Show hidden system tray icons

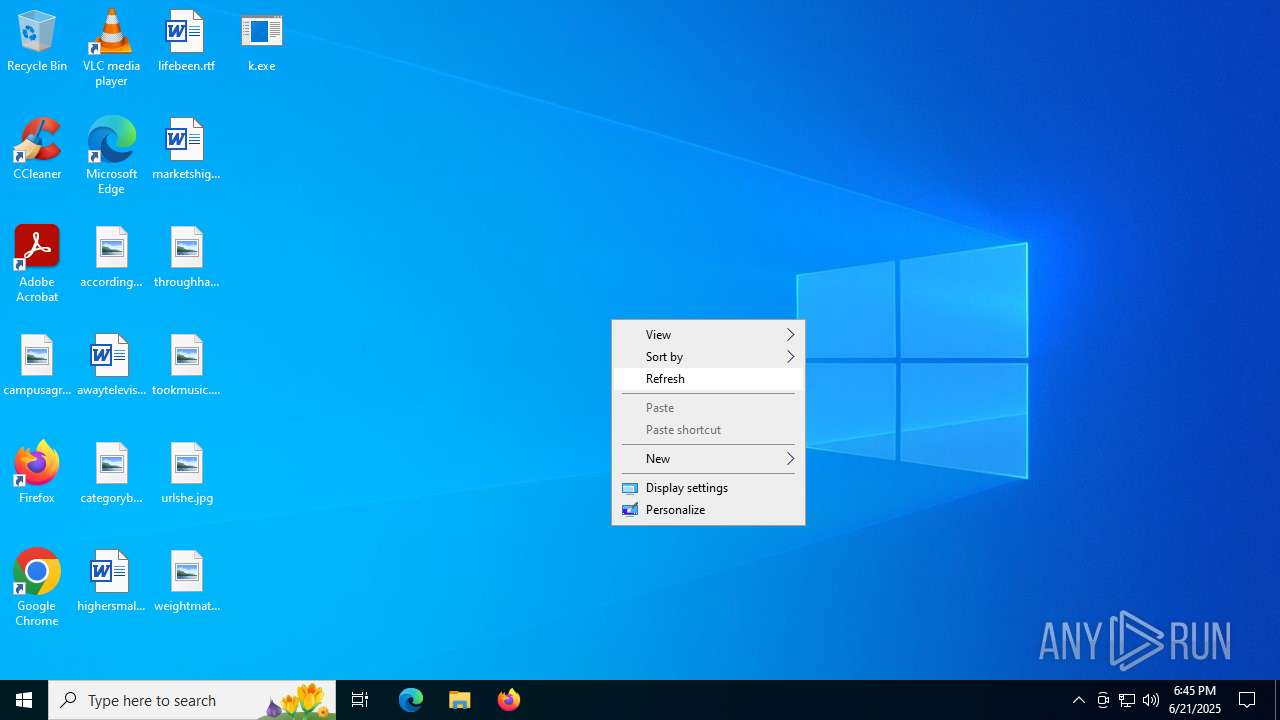pyautogui.click(x=1078, y=700)
